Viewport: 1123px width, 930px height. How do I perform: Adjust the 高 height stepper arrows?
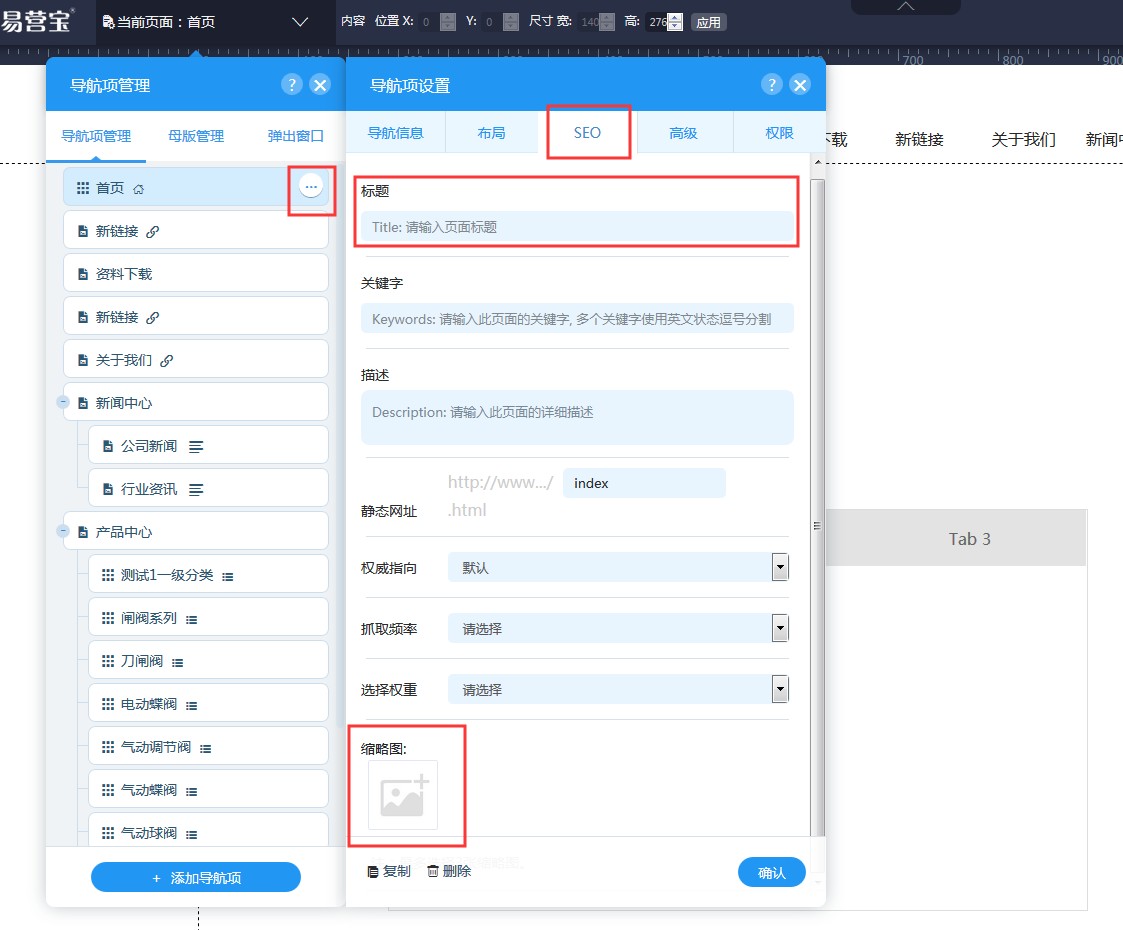(x=675, y=21)
